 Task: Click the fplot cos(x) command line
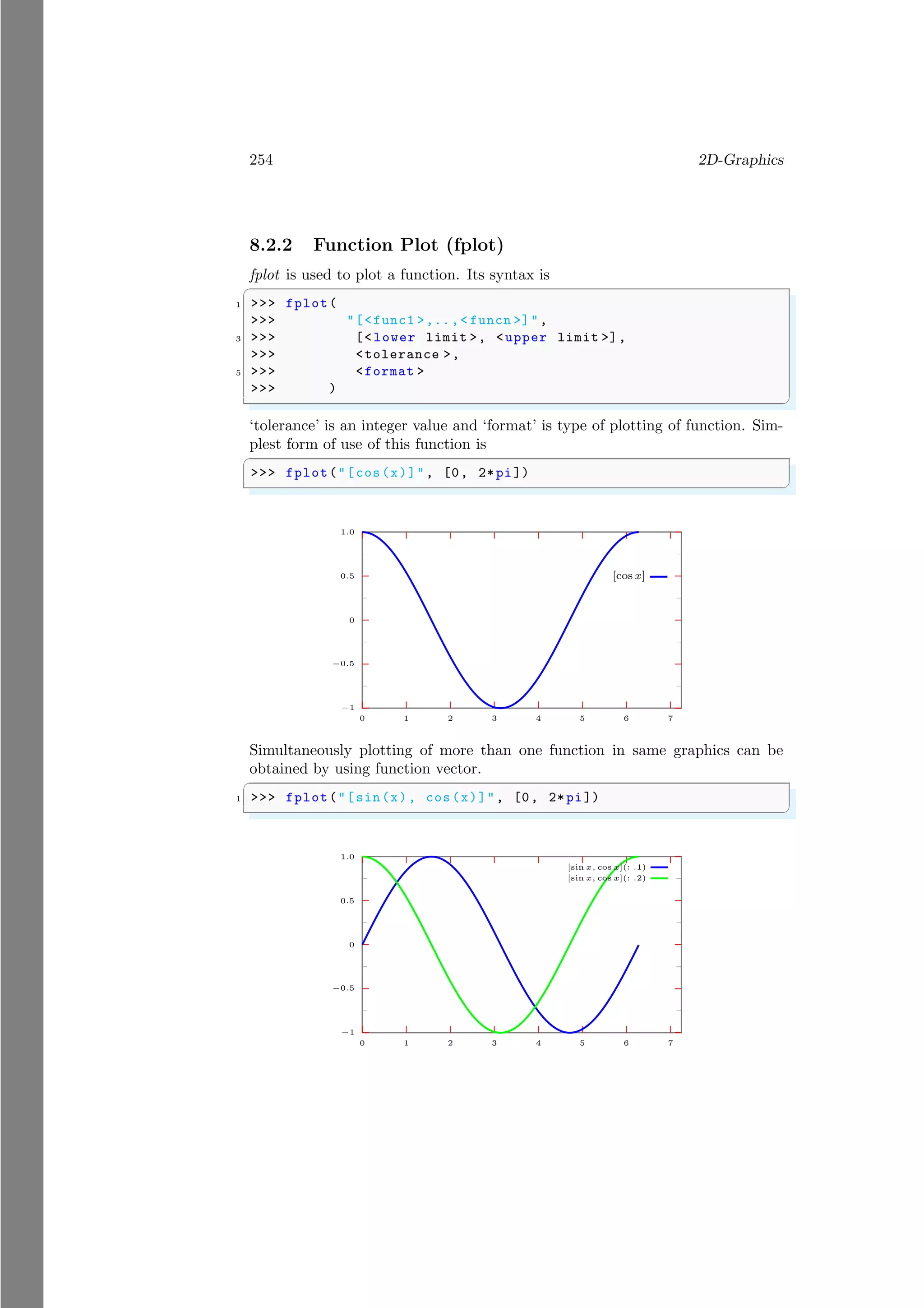[389, 473]
